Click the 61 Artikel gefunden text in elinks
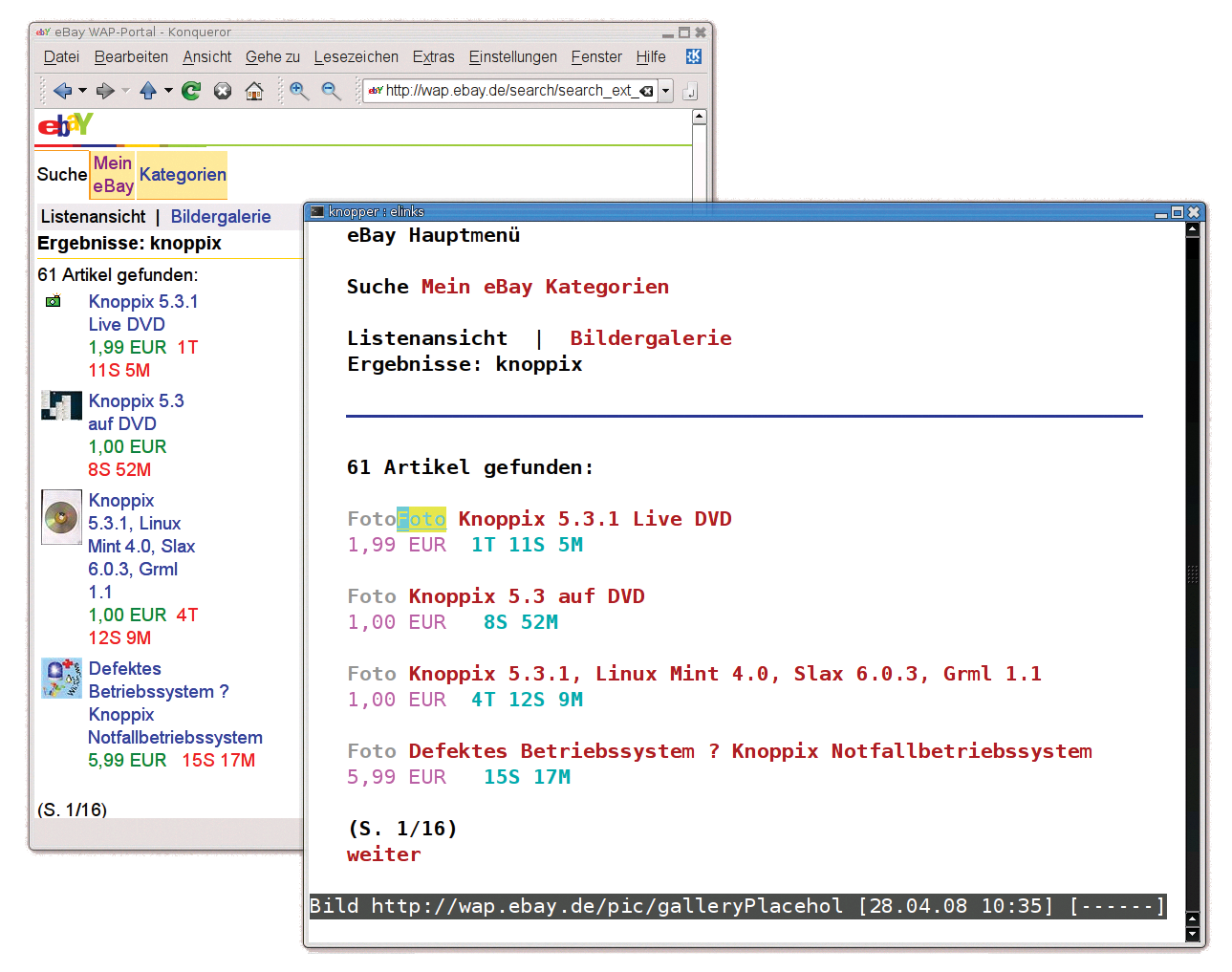 coord(470,467)
